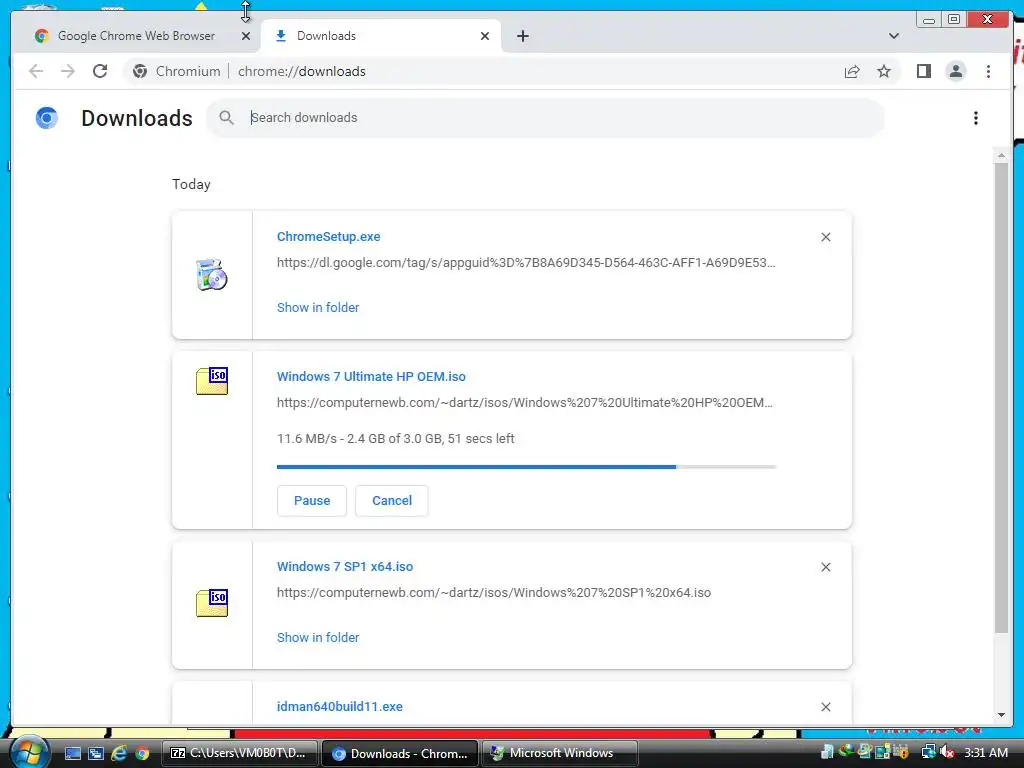
Task: Launch Chrome from quick launch
Action: (142, 754)
